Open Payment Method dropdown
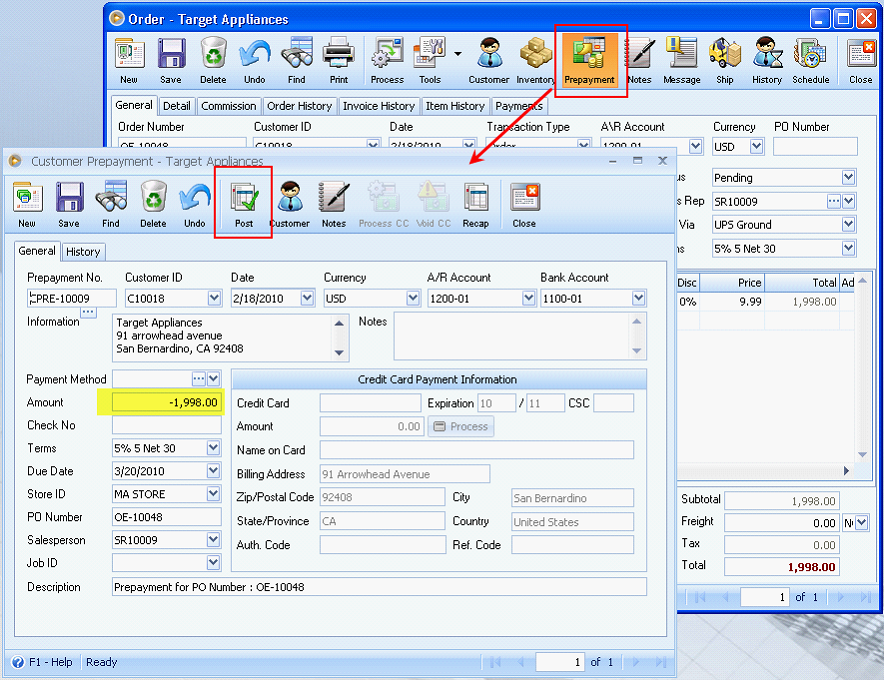The width and height of the screenshot is (885, 681). tap(214, 379)
